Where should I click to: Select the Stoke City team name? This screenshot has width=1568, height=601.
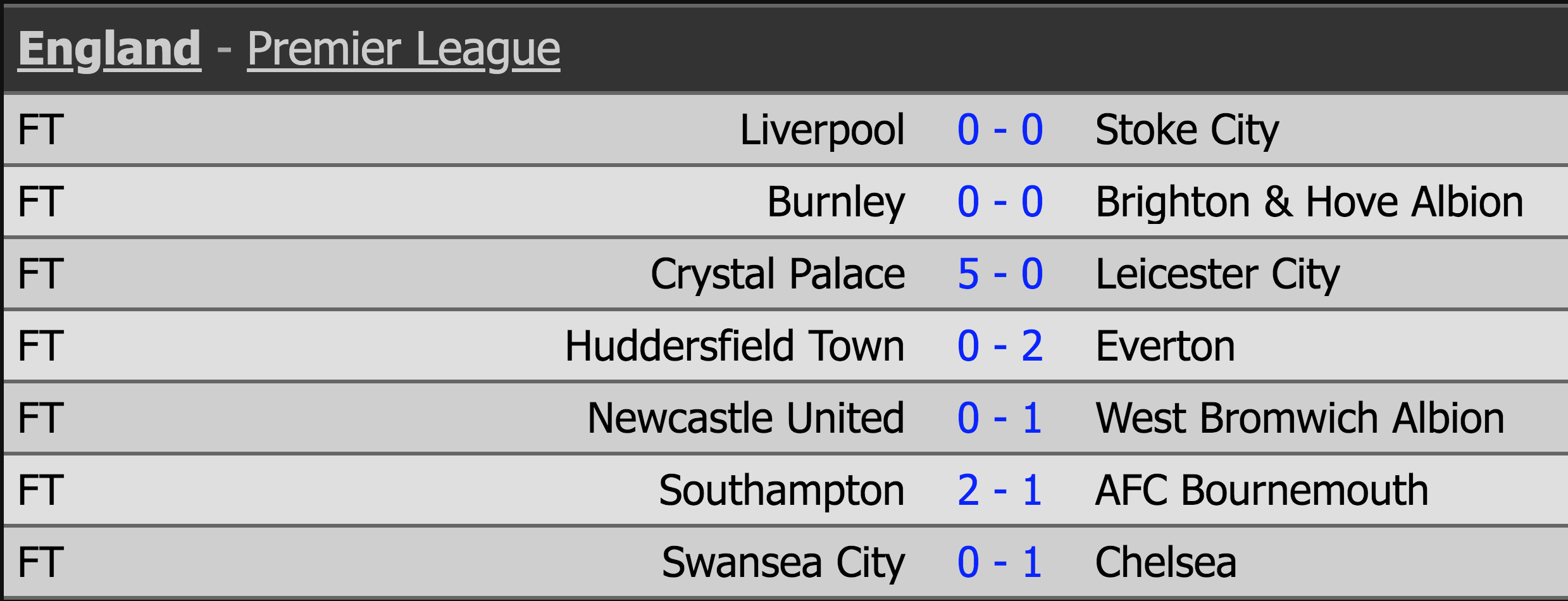(x=1187, y=130)
